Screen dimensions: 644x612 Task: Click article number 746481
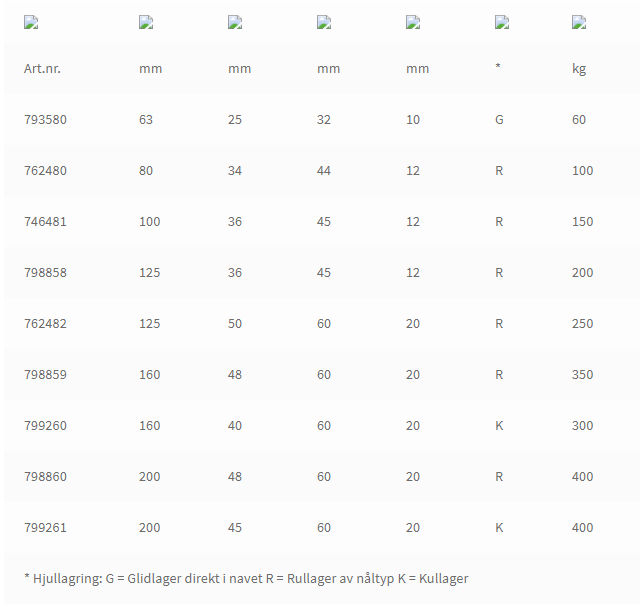tap(45, 222)
